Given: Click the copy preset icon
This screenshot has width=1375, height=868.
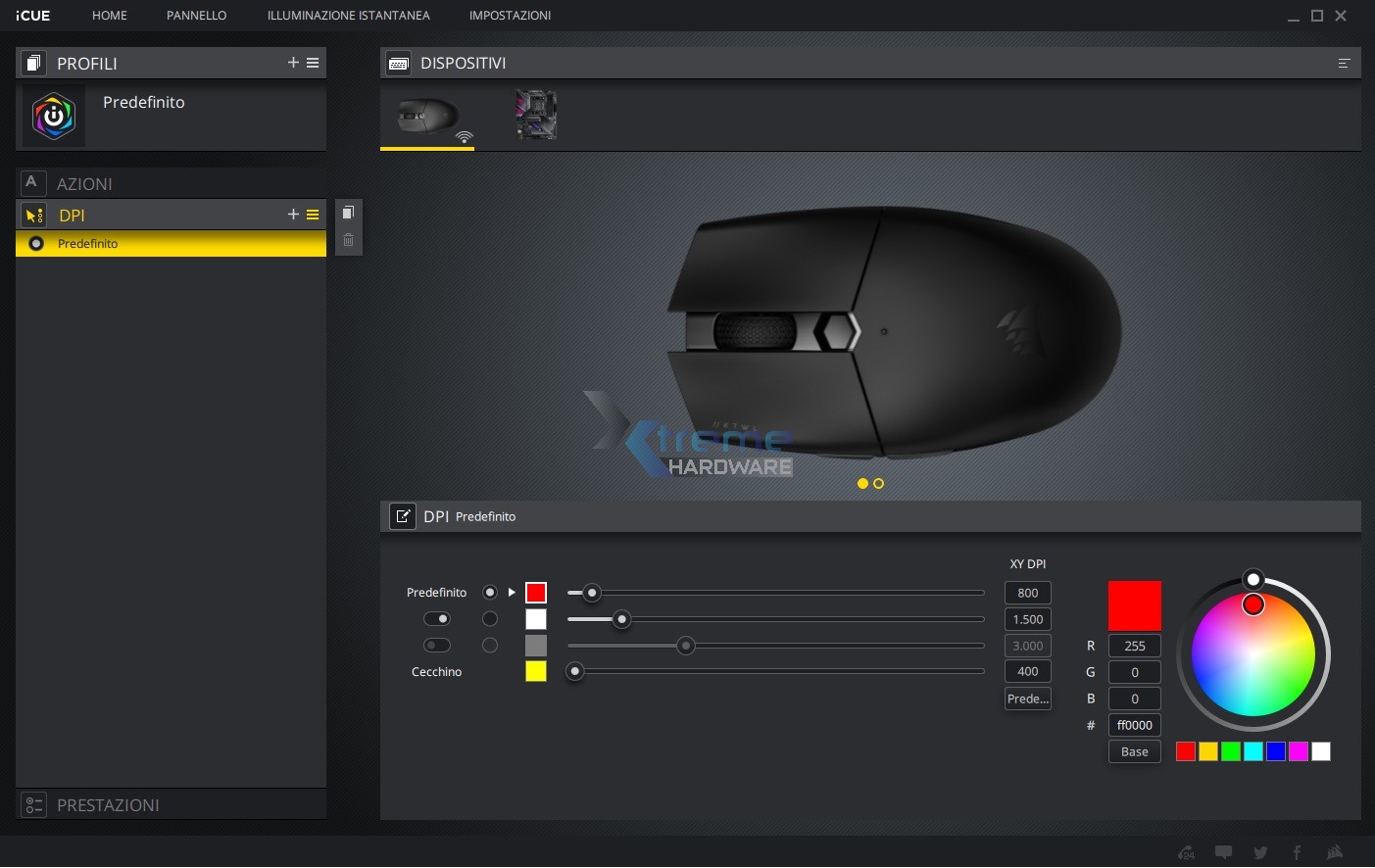Looking at the screenshot, I should (348, 214).
